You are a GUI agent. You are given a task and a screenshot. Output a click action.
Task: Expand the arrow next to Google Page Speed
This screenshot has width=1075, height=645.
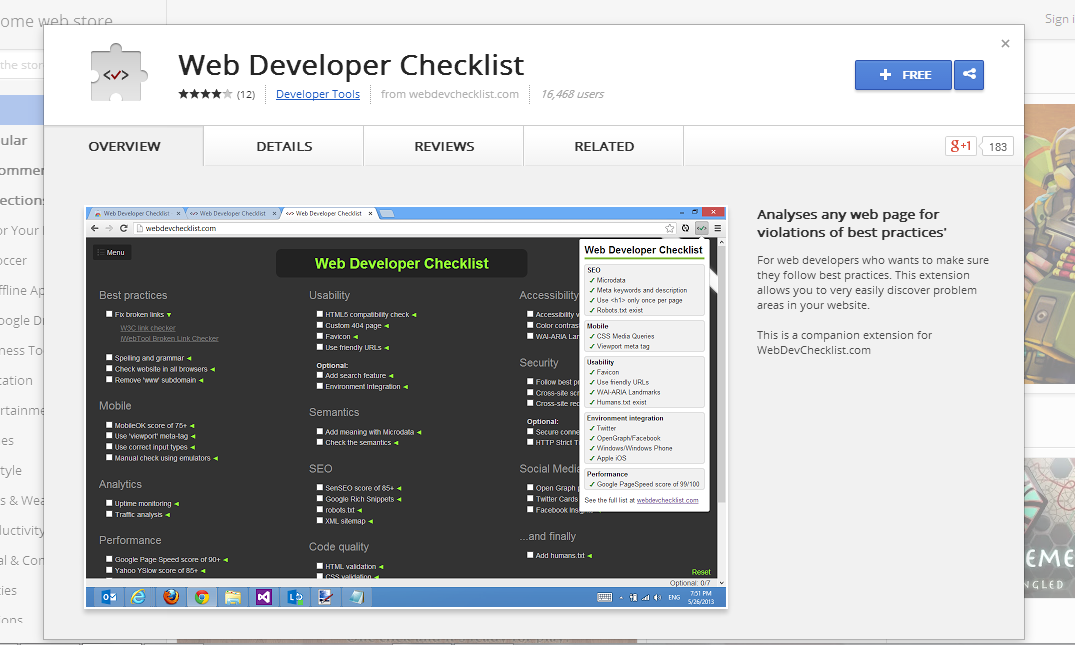point(227,561)
